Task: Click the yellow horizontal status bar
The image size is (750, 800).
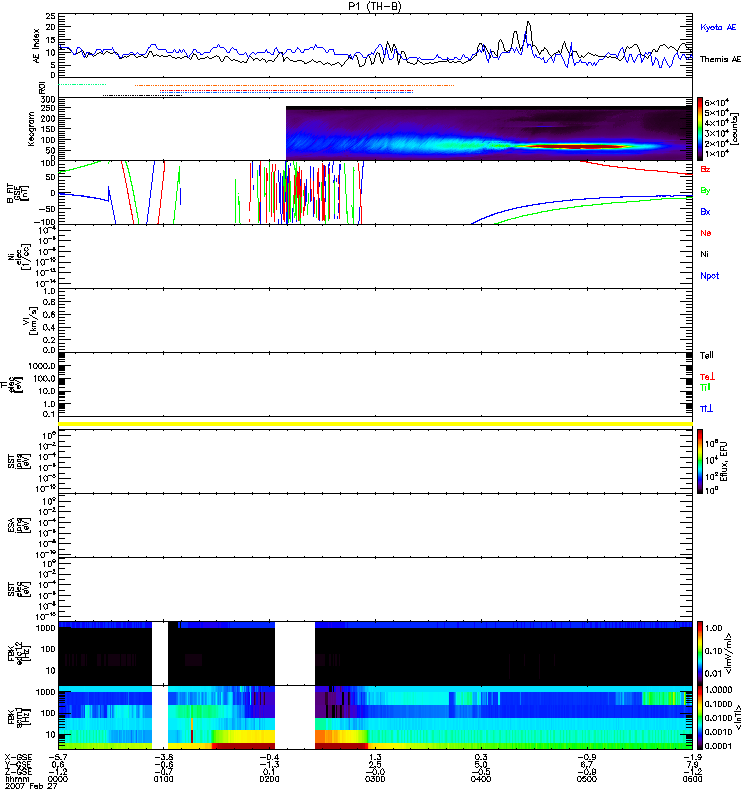Action: pos(376,424)
